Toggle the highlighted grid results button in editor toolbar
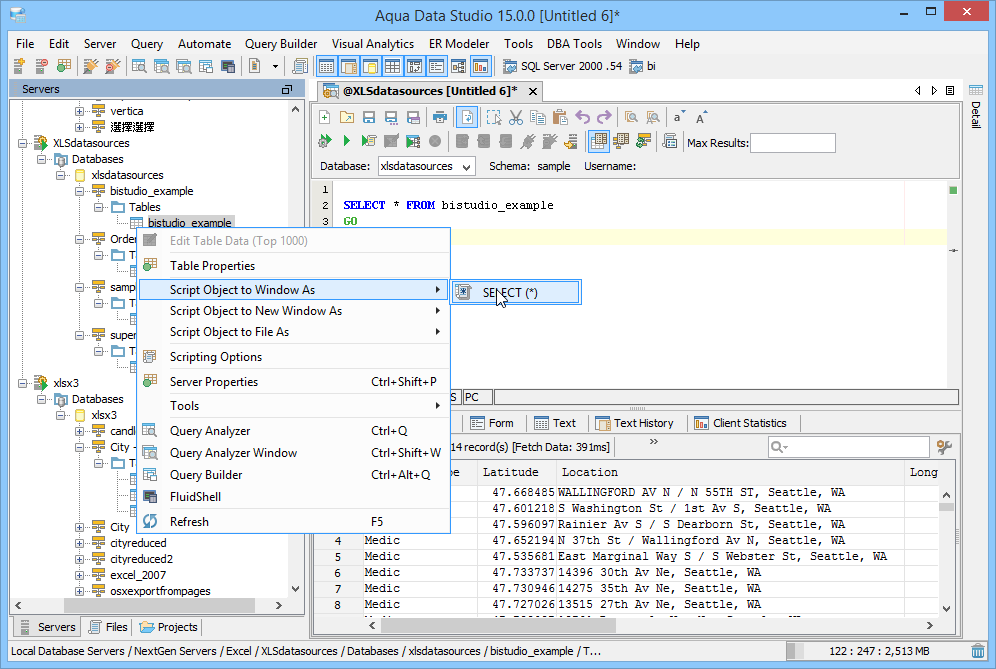This screenshot has width=996, height=669. pos(598,141)
